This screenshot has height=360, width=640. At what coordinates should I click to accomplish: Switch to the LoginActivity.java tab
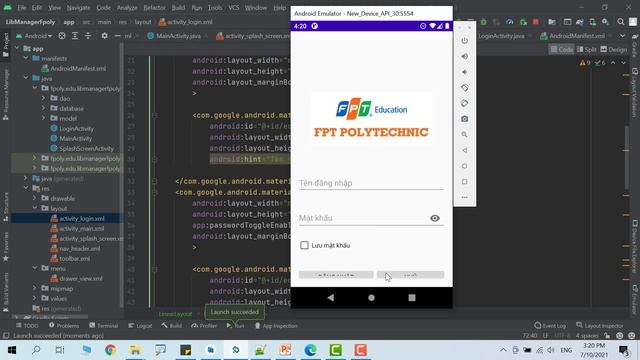(501, 36)
